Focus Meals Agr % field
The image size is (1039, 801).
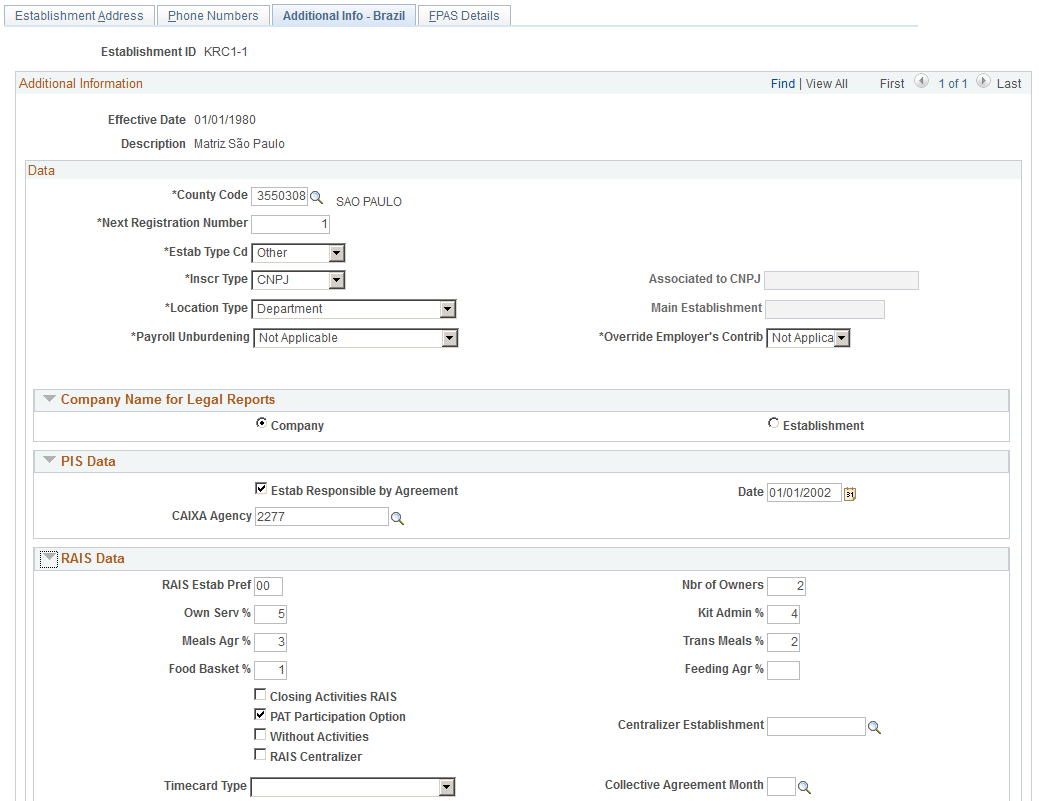(x=270, y=642)
